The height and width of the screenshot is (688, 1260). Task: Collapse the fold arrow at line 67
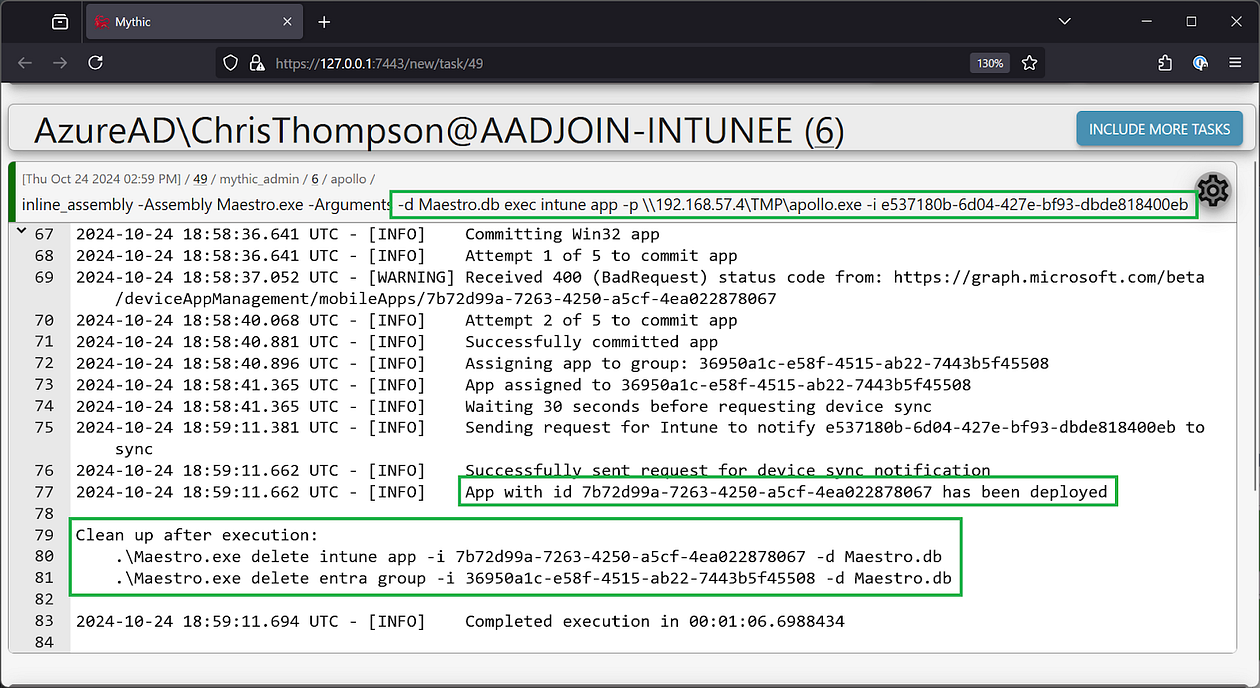pos(22,233)
